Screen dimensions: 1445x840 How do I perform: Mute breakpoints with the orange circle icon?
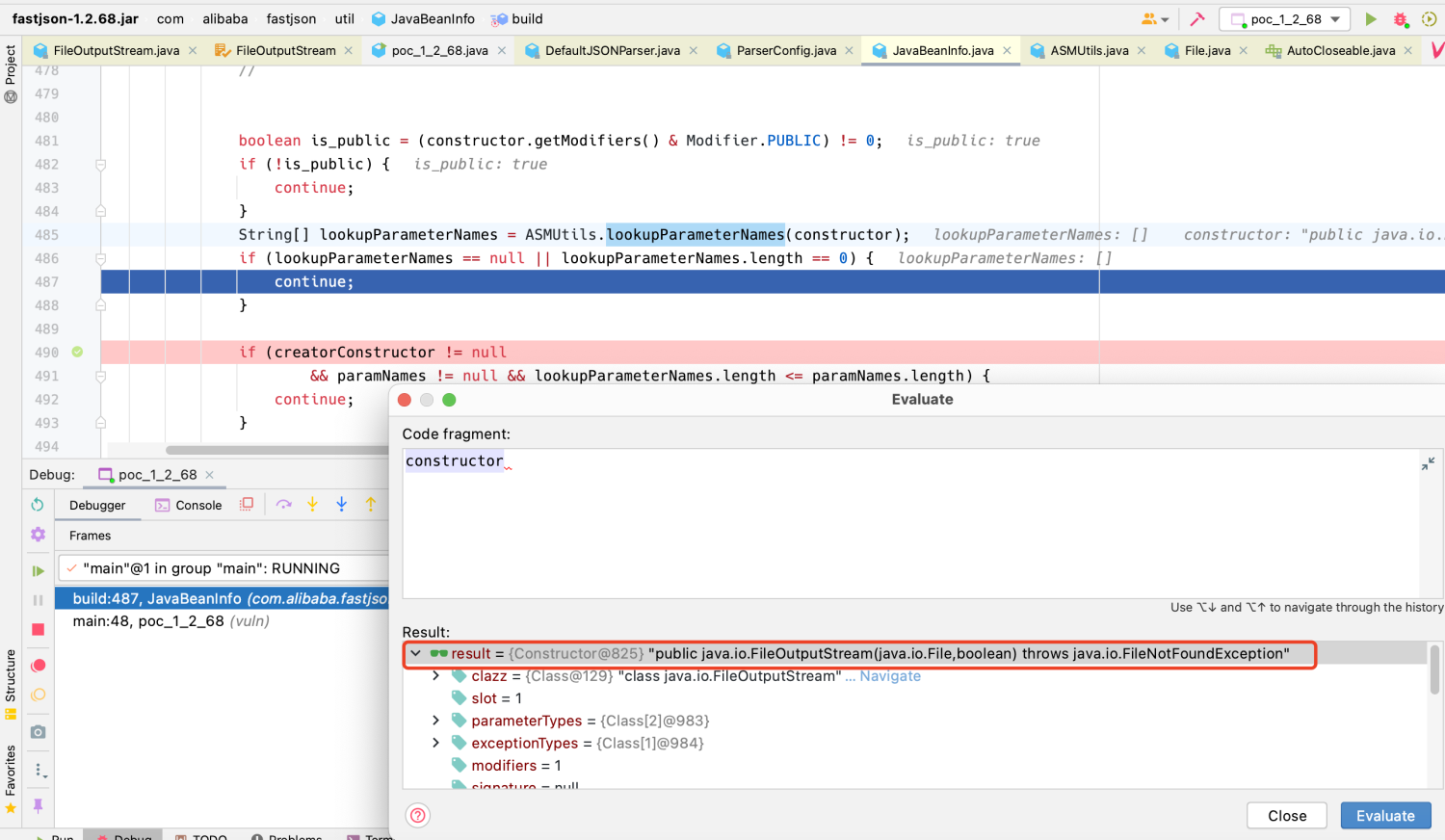(x=38, y=695)
